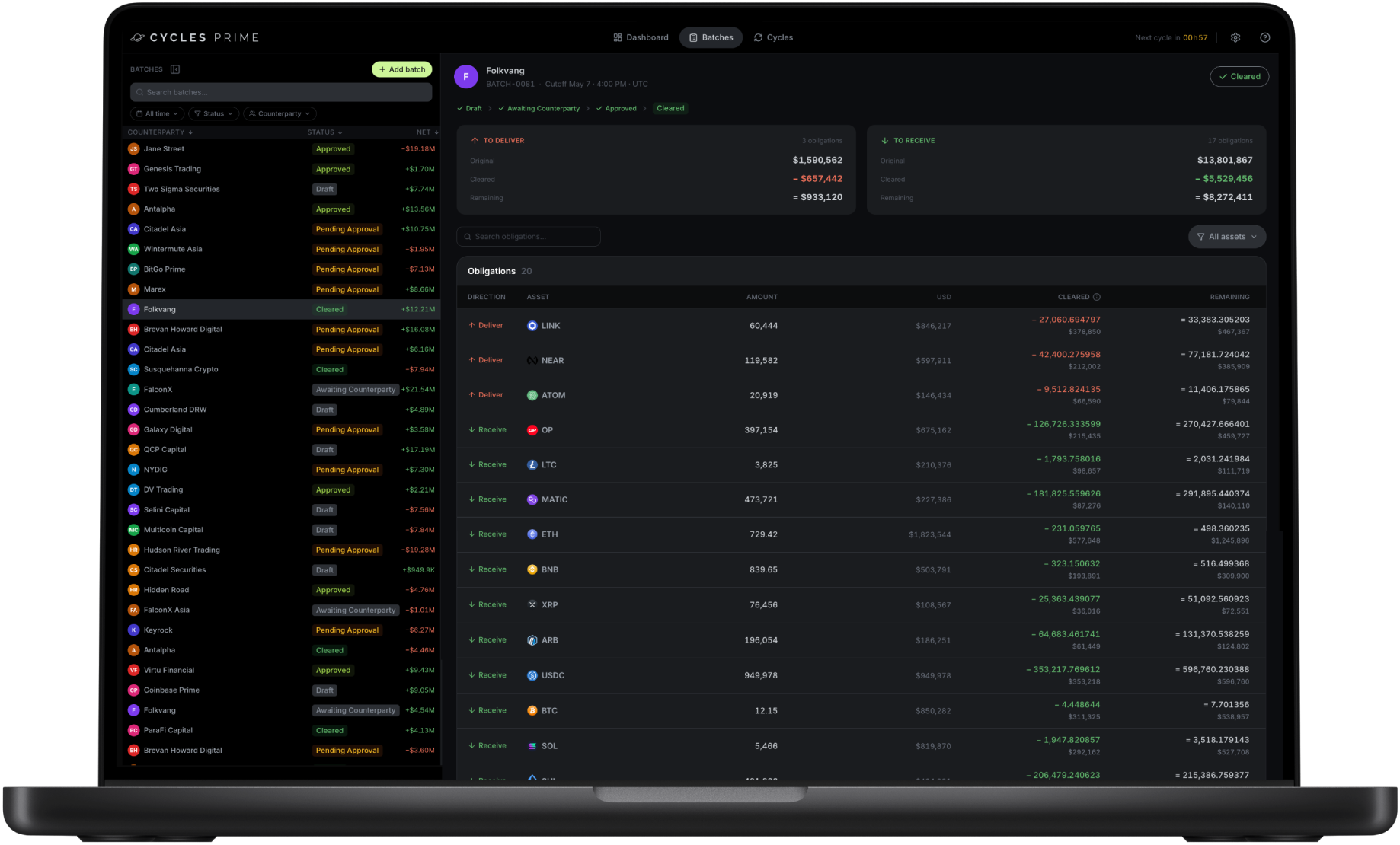Image resolution: width=1400 pixels, height=845 pixels.
Task: Click the Cleared status button in header
Action: (x=1239, y=76)
